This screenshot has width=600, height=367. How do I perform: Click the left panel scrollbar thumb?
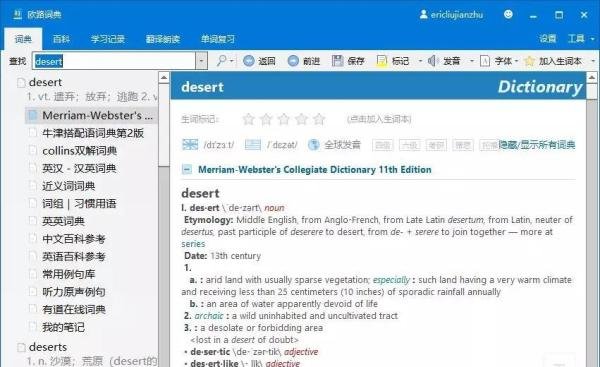[x=164, y=125]
